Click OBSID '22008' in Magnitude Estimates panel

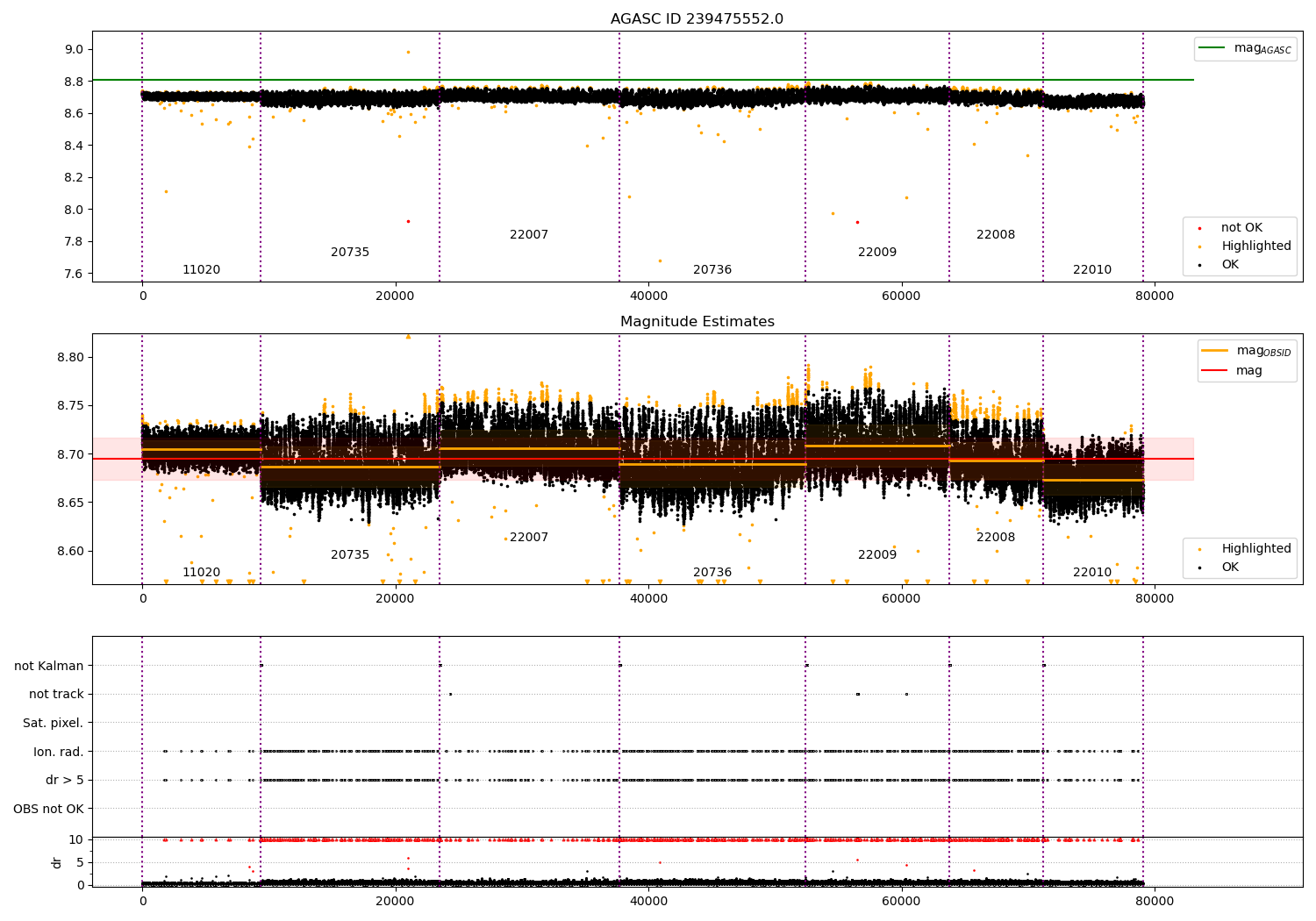pos(996,538)
